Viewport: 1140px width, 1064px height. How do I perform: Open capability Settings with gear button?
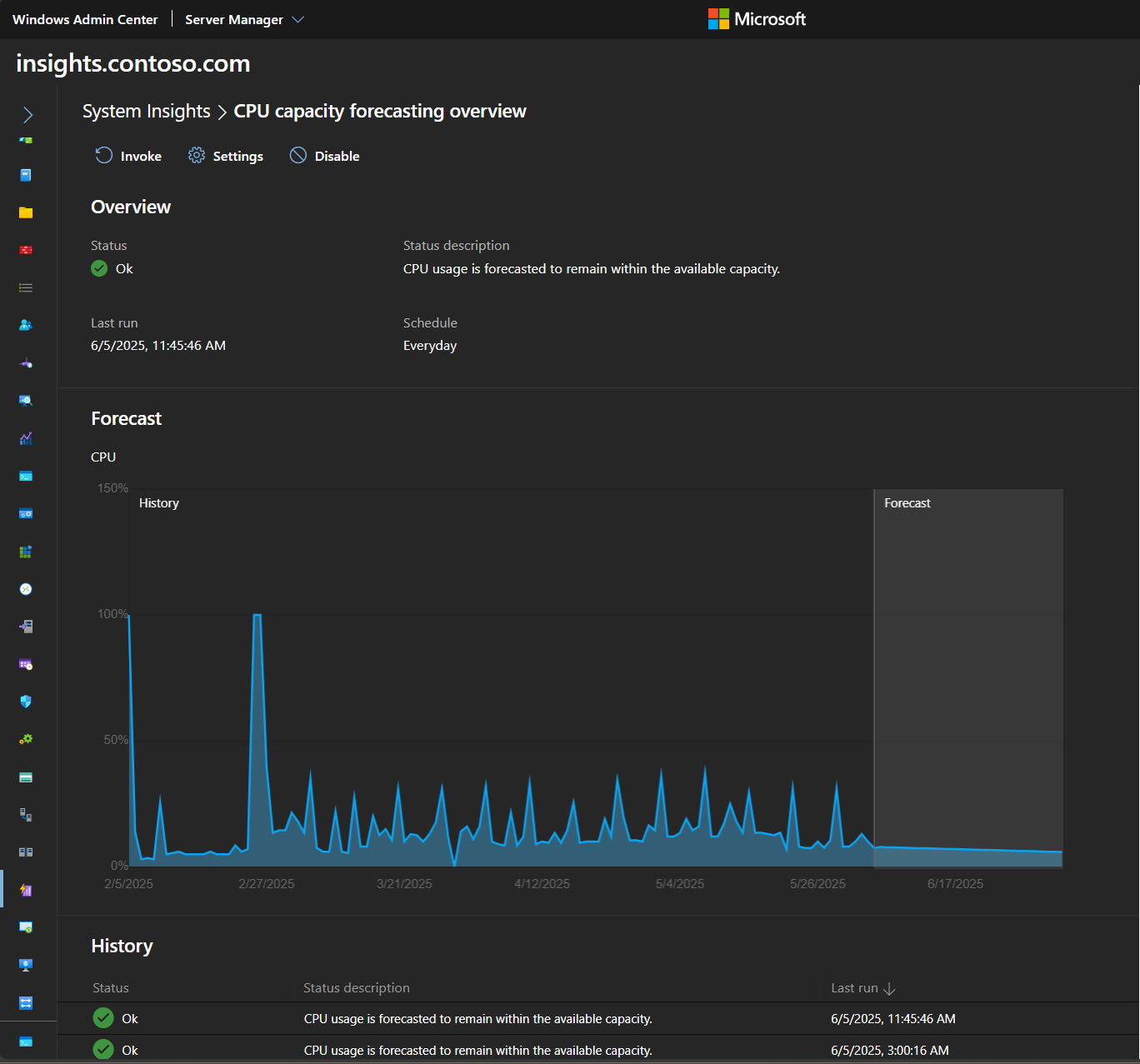tap(226, 156)
